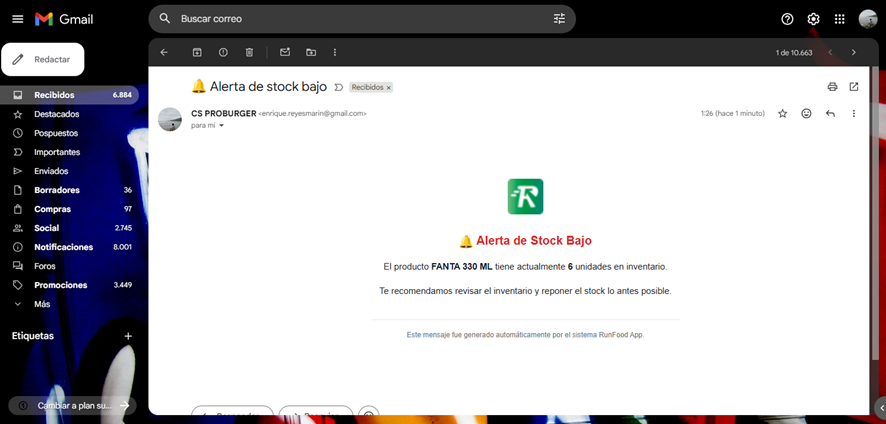Open the account profile avatar
Viewport: 886px width, 424px height.
pos(868,19)
